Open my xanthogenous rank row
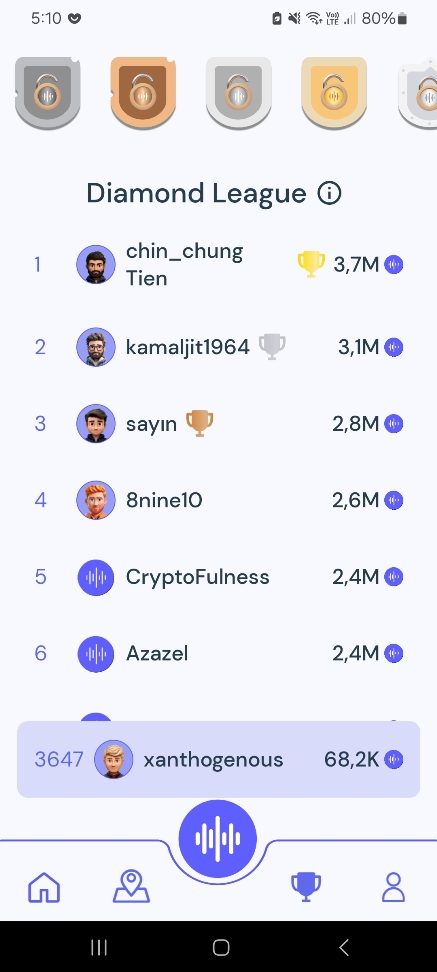 click(218, 759)
